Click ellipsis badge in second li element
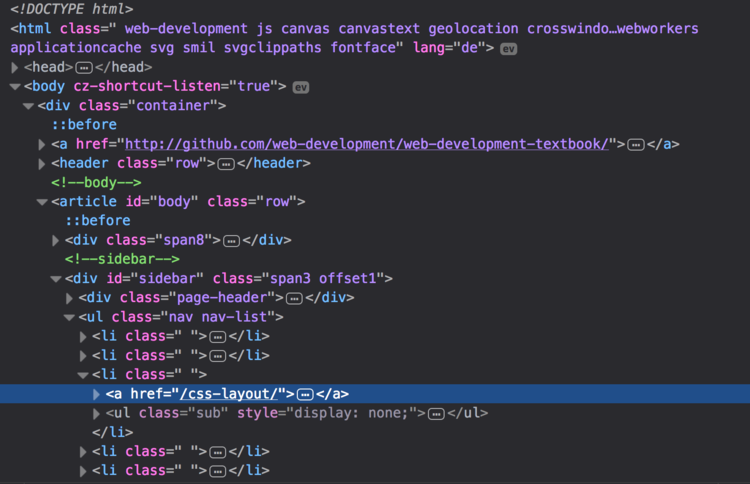The height and width of the screenshot is (484, 750). point(218,356)
